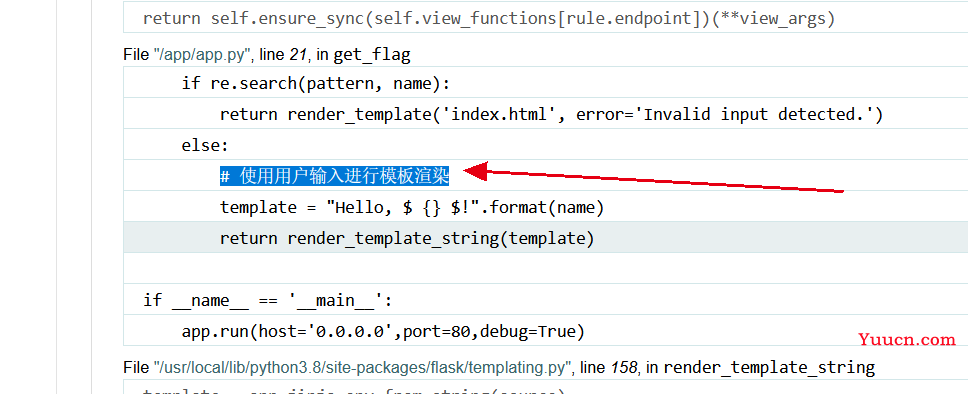Image resolution: width=968 pixels, height=394 pixels.
Task: Click the empty code line below the return
Action: 545,268
